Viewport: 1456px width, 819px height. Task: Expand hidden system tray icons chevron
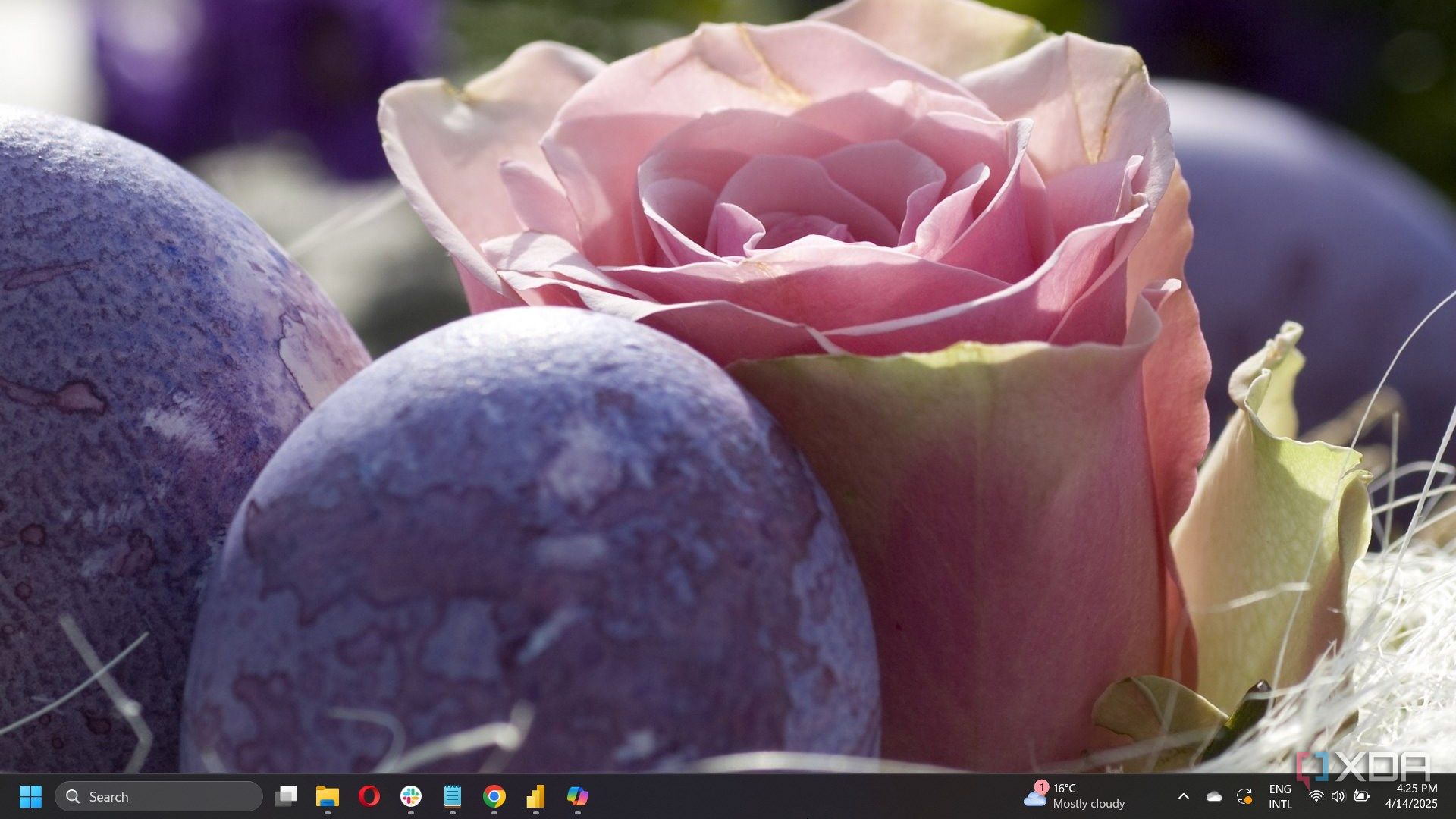1183,796
